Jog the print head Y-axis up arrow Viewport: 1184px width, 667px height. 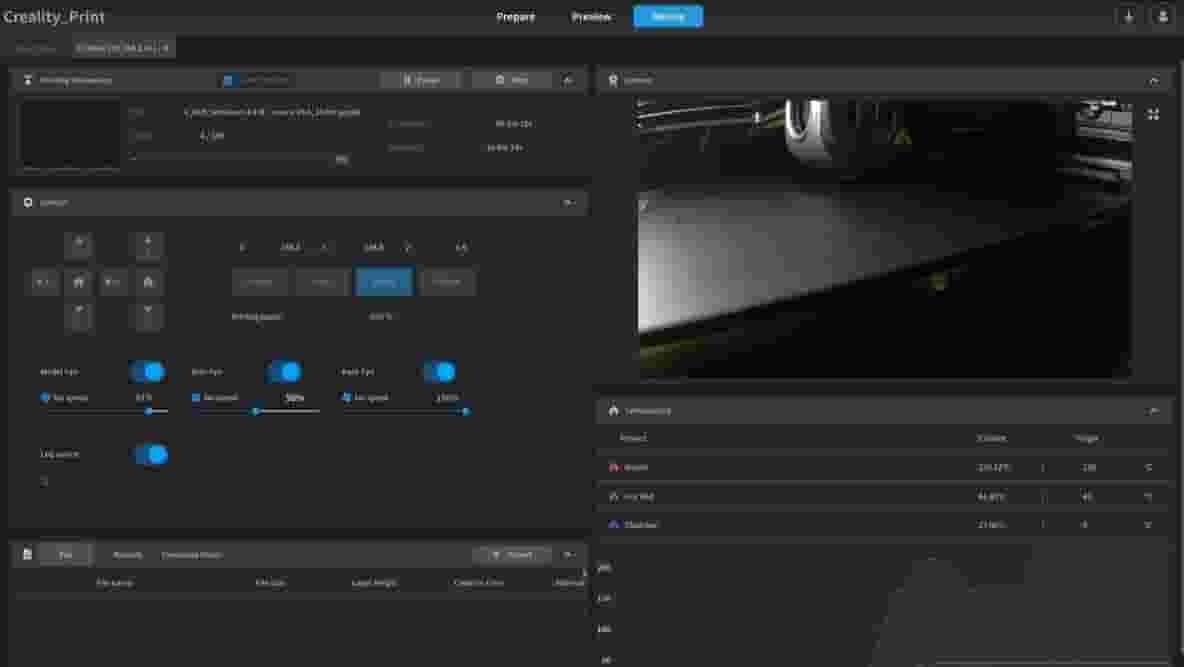tap(79, 245)
